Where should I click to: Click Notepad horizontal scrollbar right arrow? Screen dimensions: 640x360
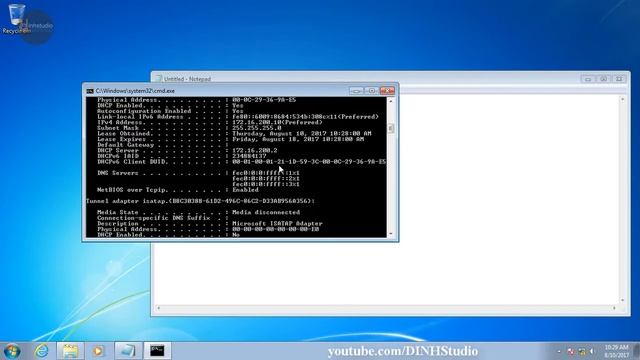pyautogui.click(x=614, y=308)
